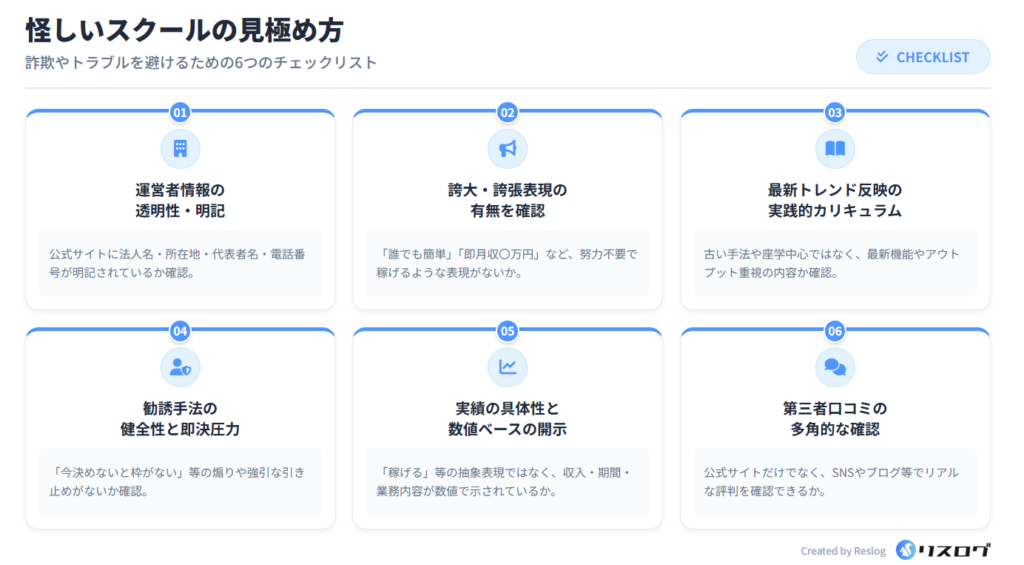The width and height of the screenshot is (1024, 565).
Task: Select the 06 number badge
Action: click(x=835, y=330)
